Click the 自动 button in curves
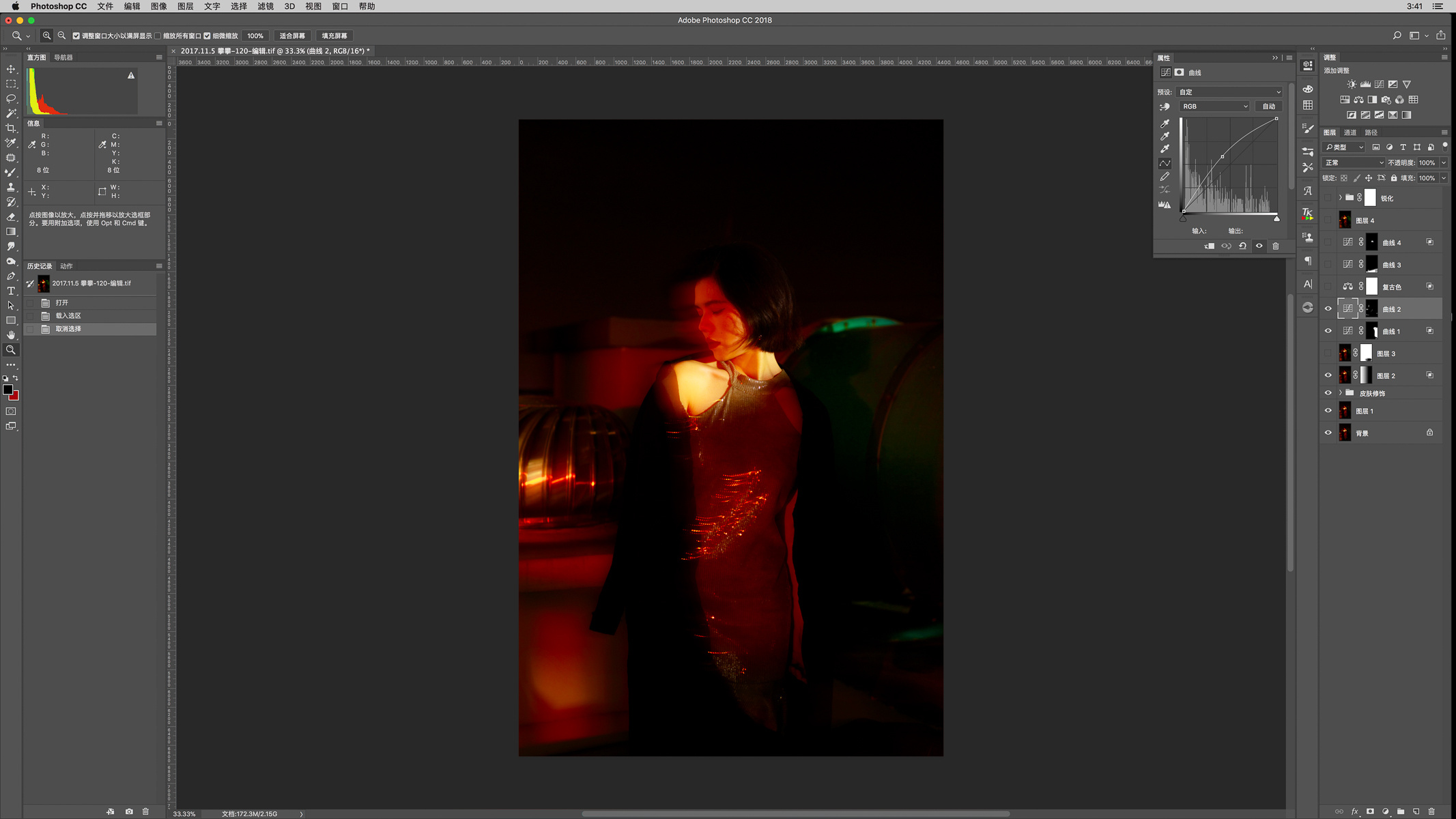 pyautogui.click(x=1268, y=106)
